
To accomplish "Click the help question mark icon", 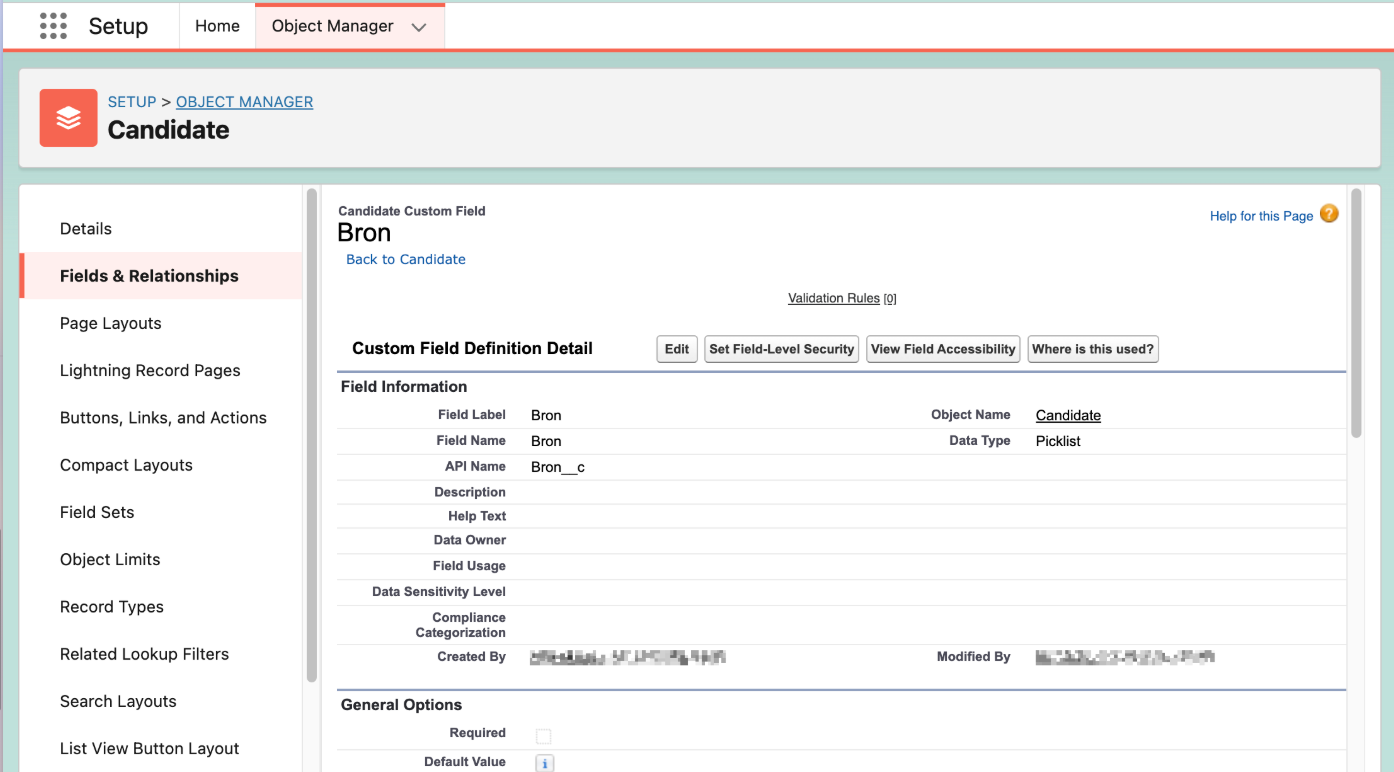I will tap(1329, 214).
